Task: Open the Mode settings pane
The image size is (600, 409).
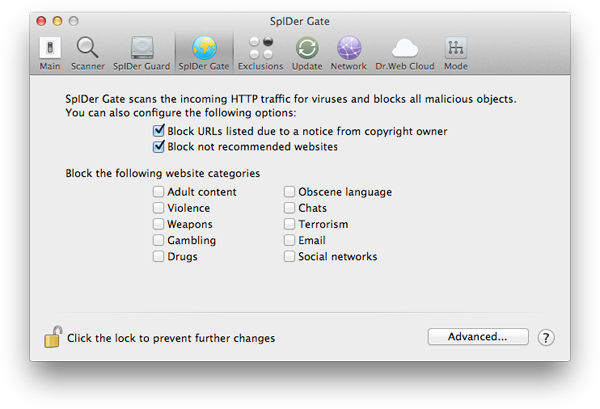Action: pos(456,54)
